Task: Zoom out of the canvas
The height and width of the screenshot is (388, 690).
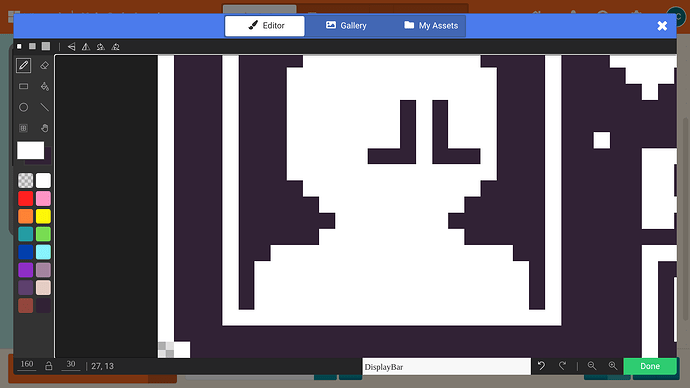Action: point(592,366)
